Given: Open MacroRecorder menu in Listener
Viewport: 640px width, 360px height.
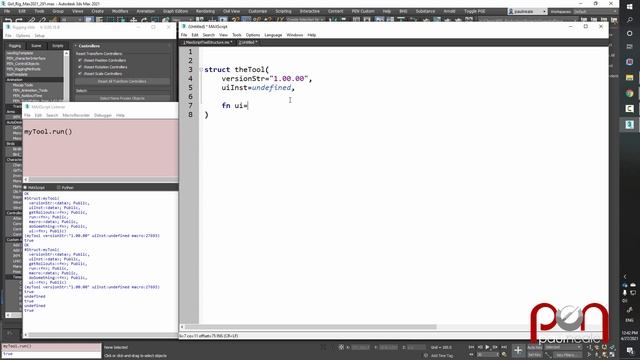Looking at the screenshot, I should coord(76,116).
